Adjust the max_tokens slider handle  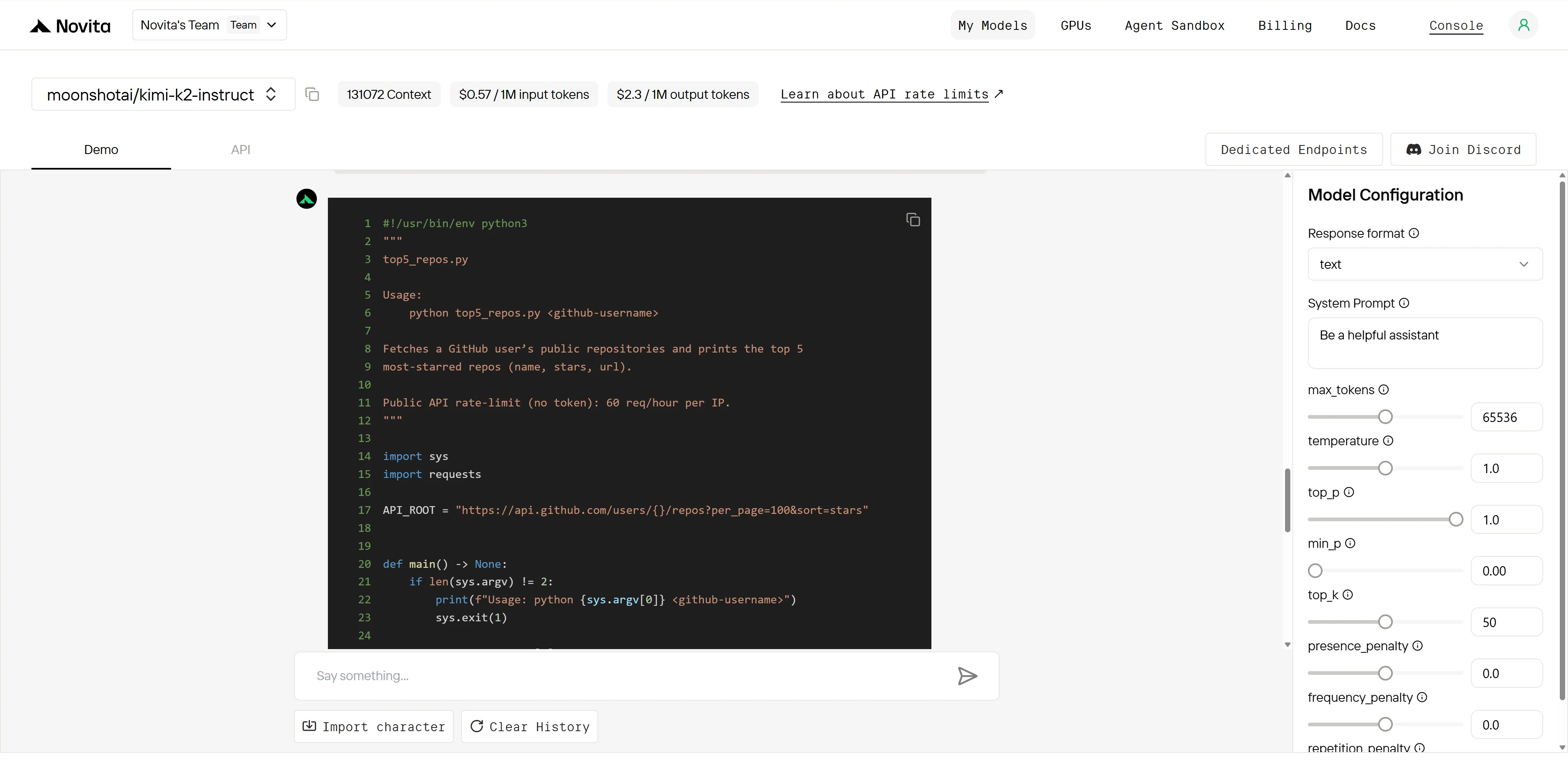(1385, 417)
